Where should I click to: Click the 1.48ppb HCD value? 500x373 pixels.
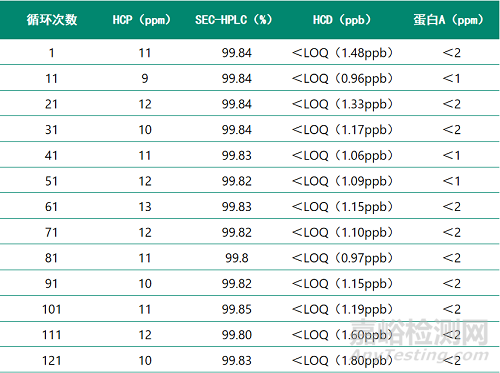tap(342, 53)
